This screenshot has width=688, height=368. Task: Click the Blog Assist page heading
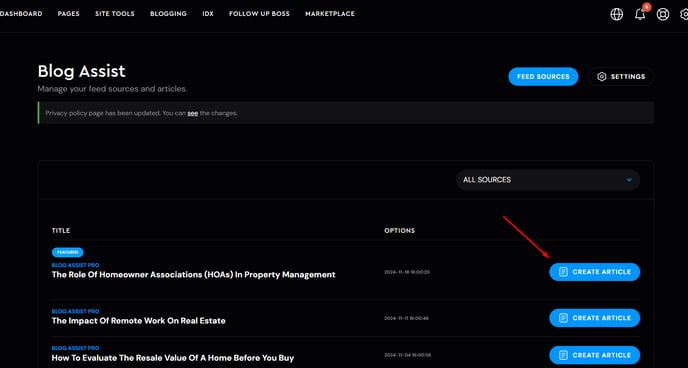pyautogui.click(x=82, y=71)
